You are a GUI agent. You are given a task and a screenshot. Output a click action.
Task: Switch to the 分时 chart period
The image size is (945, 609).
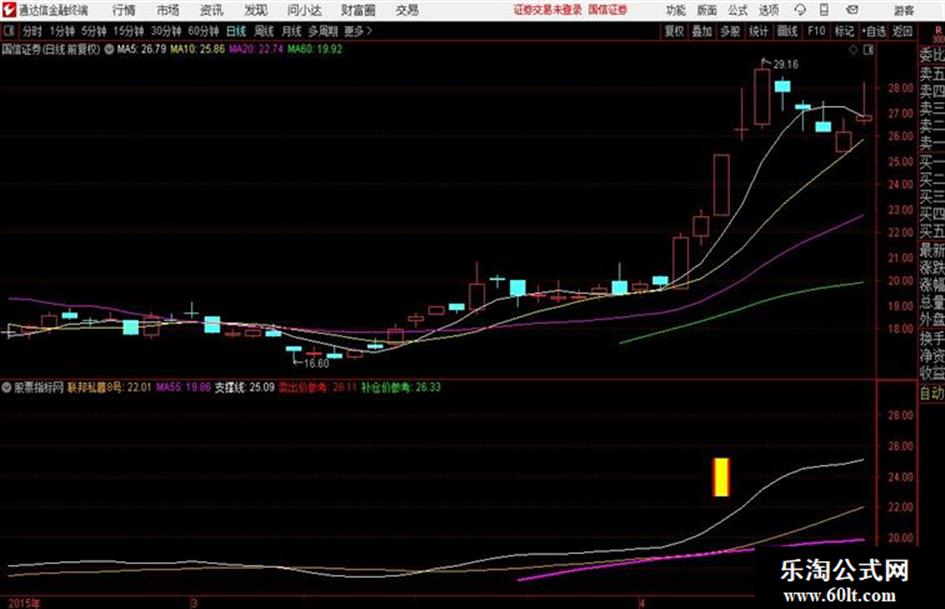[x=32, y=31]
